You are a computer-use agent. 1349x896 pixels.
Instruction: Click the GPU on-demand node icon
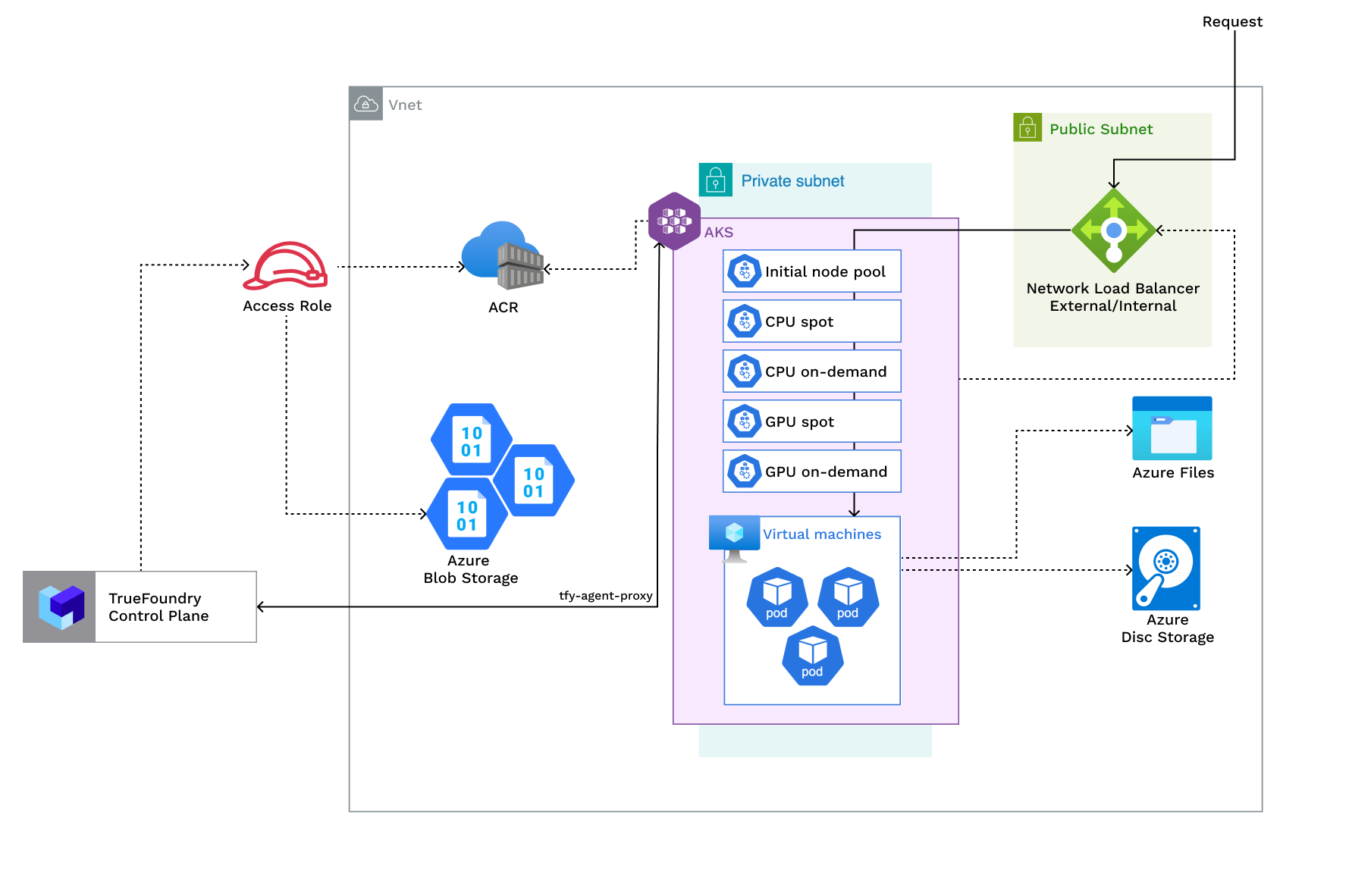point(745,471)
